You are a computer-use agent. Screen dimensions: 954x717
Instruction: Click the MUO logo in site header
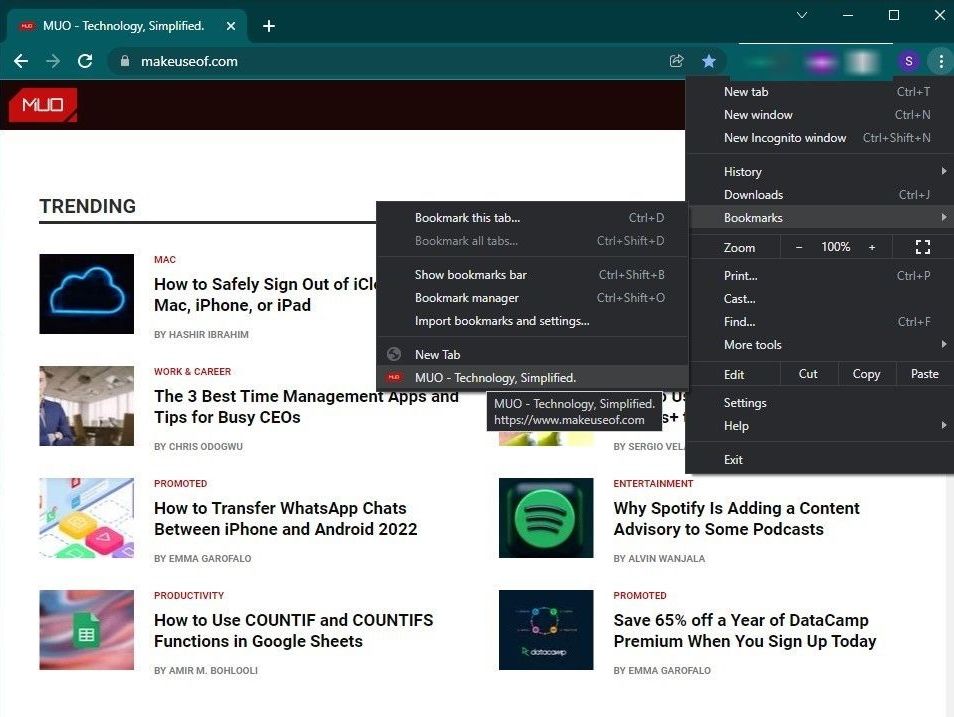[43, 105]
